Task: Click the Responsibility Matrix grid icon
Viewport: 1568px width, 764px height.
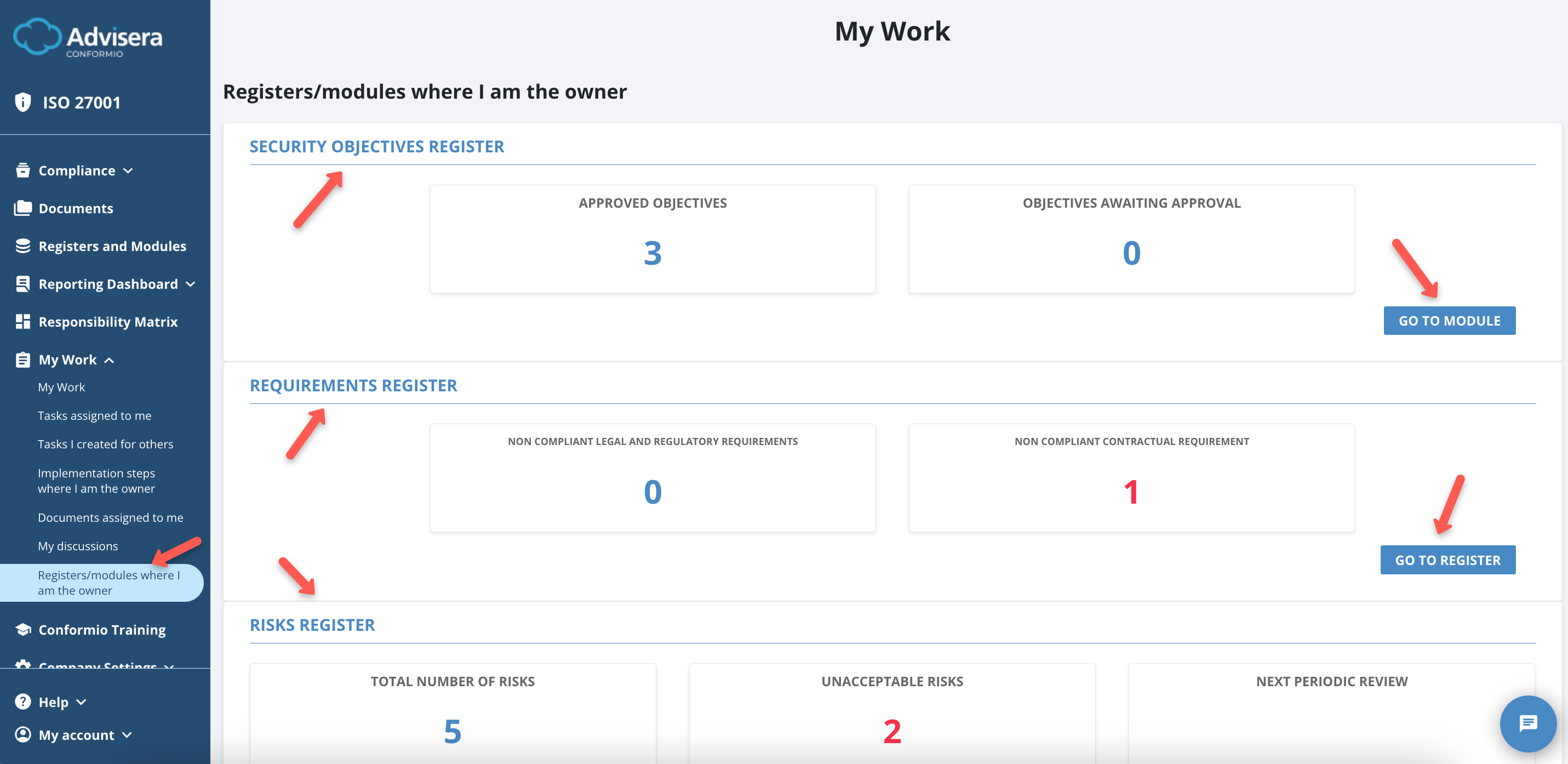Action: pyautogui.click(x=22, y=321)
